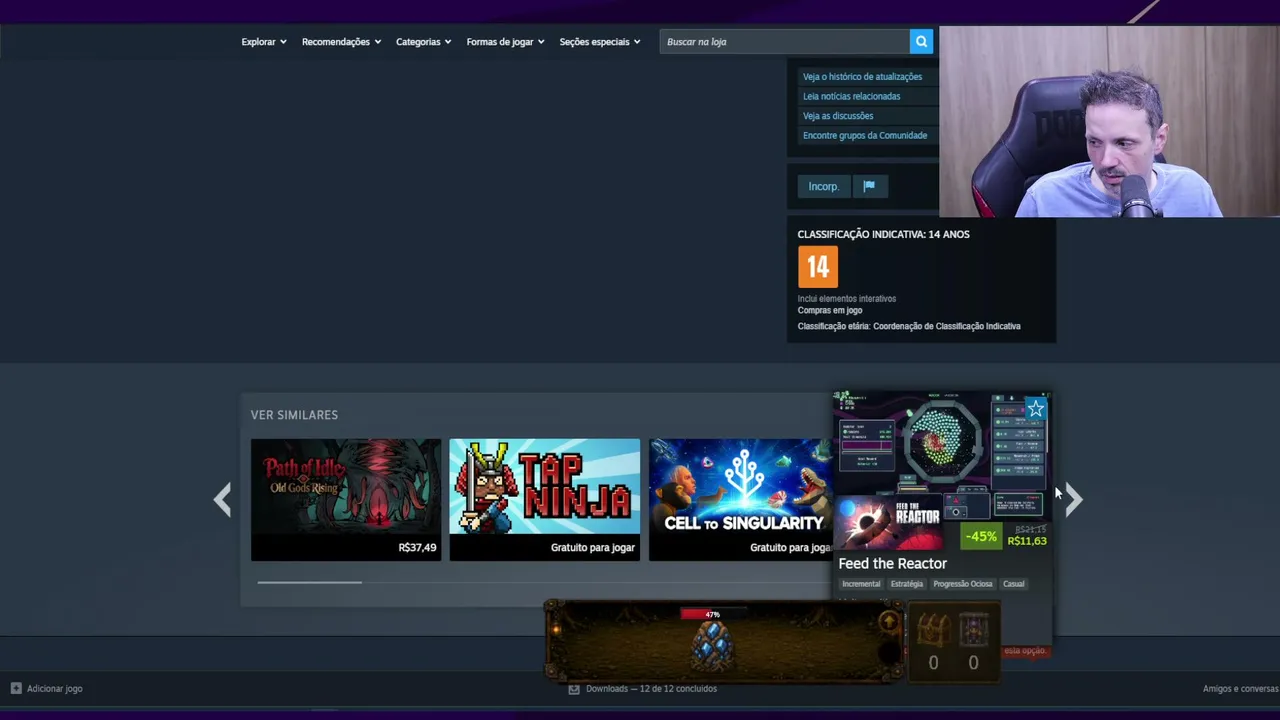This screenshot has width=1280, height=720.
Task: Expand the Recomendações menu
Action: (341, 42)
